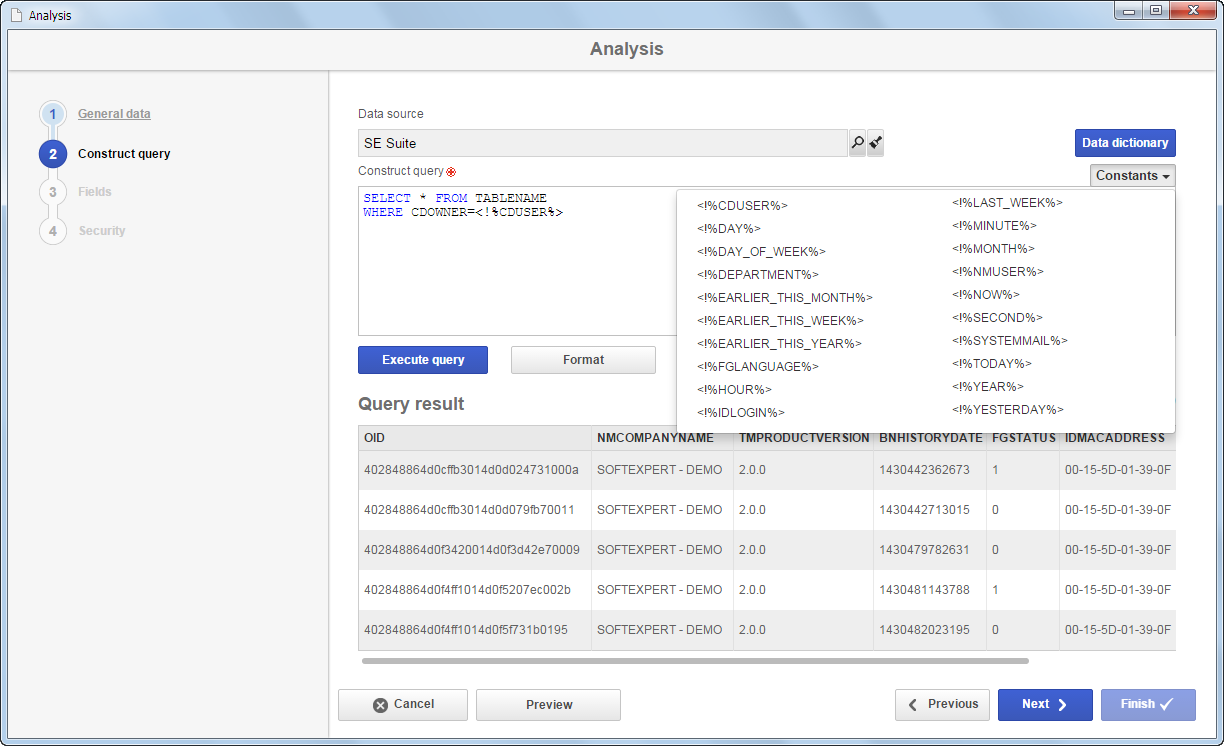This screenshot has width=1224, height=746.
Task: Insert the <!%IDLOGIN%> constant
Action: (x=741, y=413)
